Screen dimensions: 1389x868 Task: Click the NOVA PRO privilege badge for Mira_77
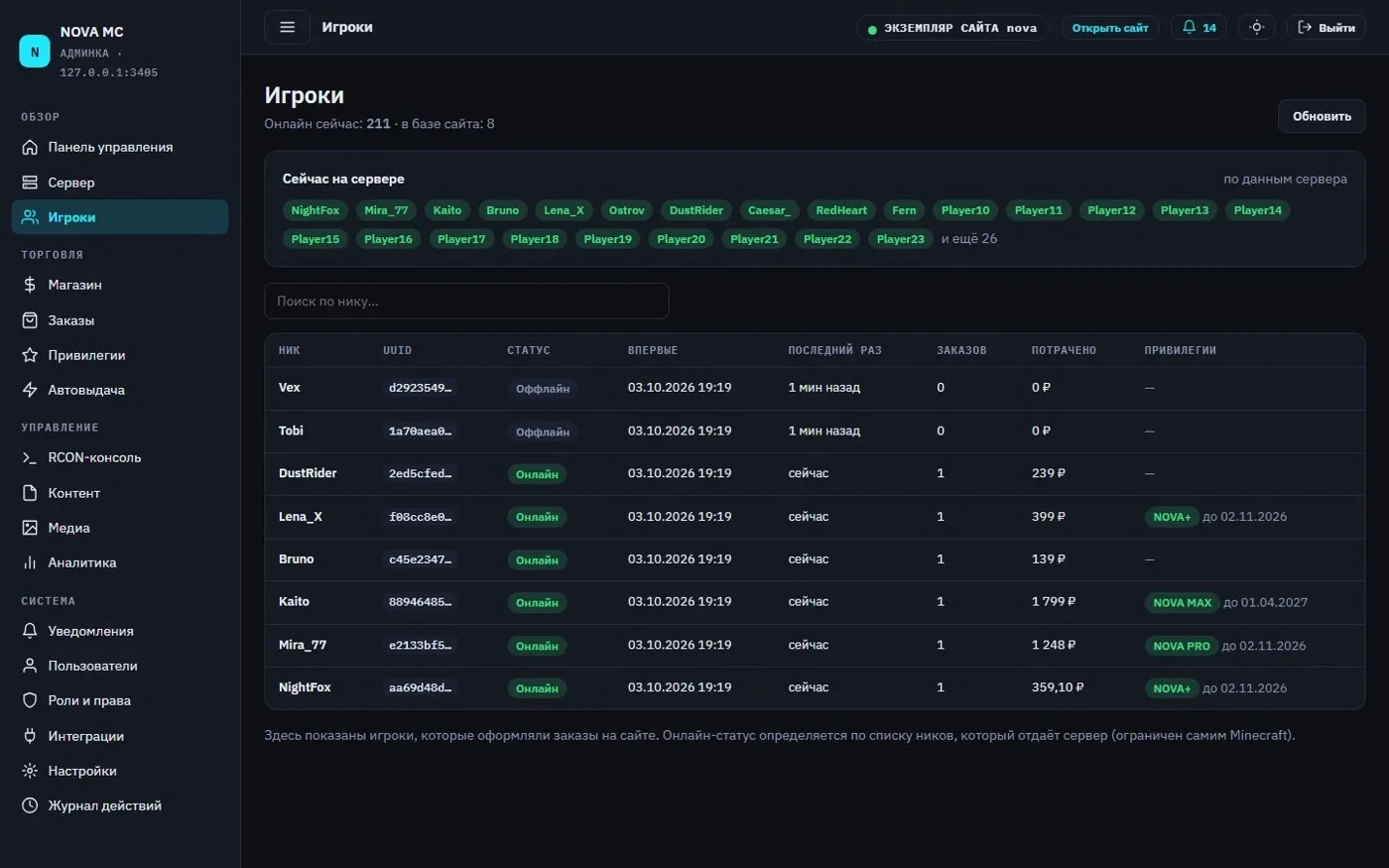1181,646
